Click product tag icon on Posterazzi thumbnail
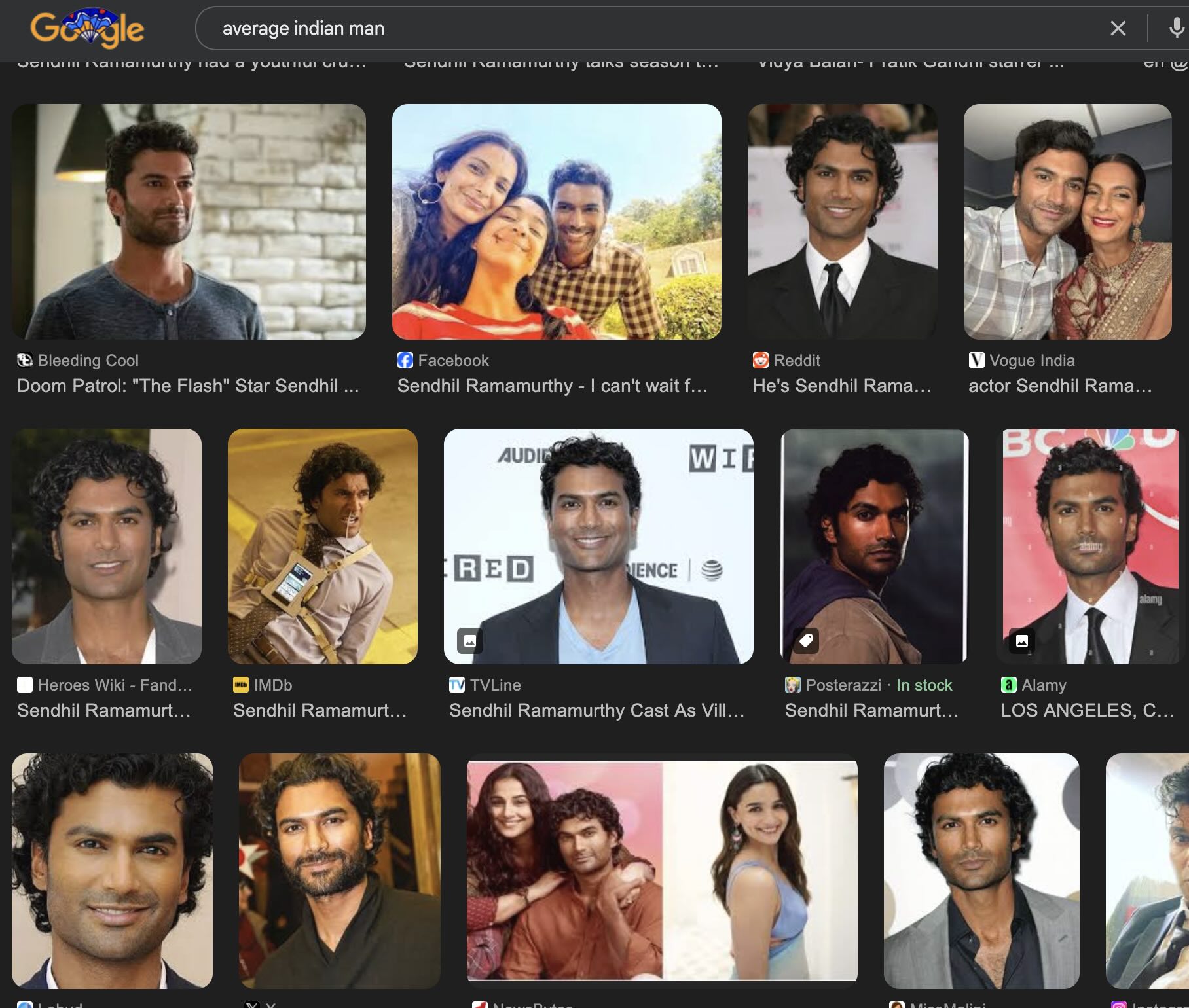1189x1008 pixels. click(x=806, y=641)
